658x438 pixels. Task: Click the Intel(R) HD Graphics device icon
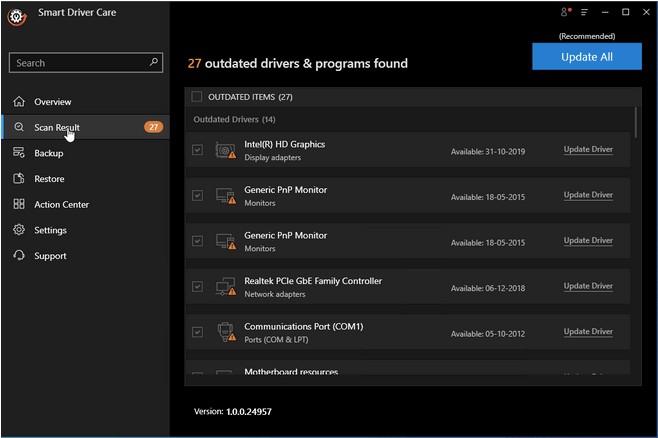tap(226, 150)
